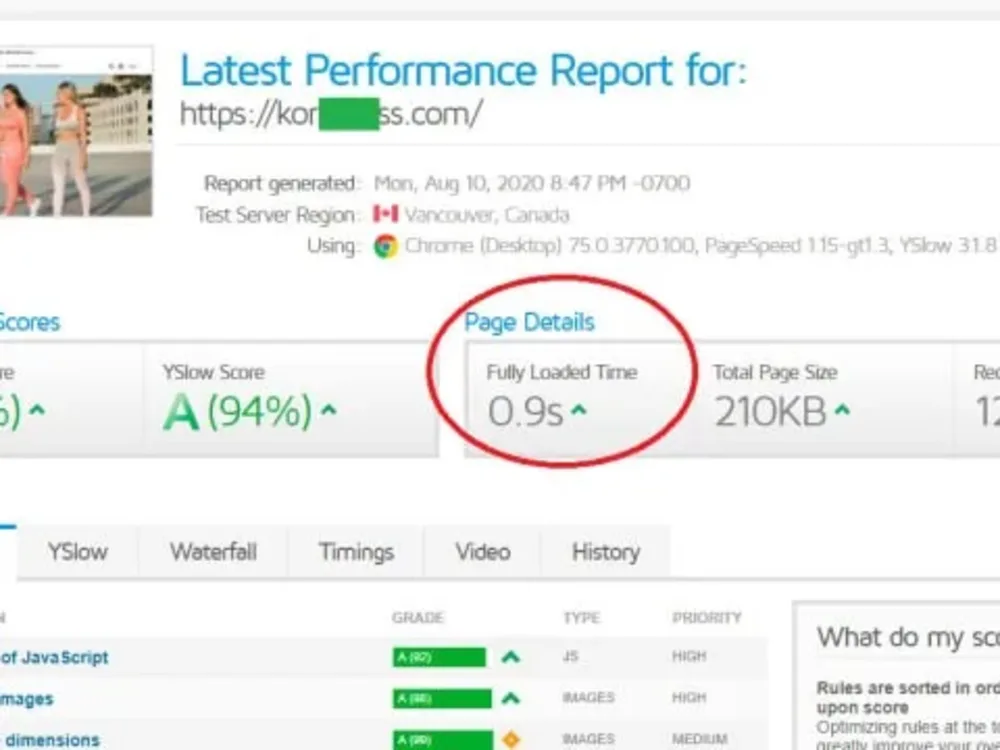
Task: Click the JS type in JavaScript row
Action: tap(570, 656)
